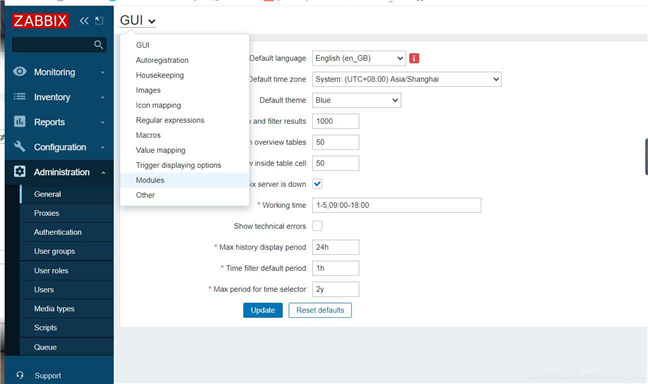Viewport: 648px width, 384px height.
Task: Open Support via headset icon
Action: [20, 375]
